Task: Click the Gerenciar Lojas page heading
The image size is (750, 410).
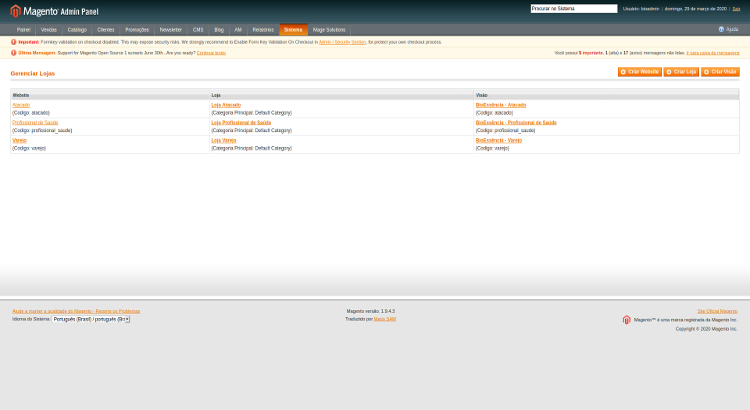Action: click(33, 74)
